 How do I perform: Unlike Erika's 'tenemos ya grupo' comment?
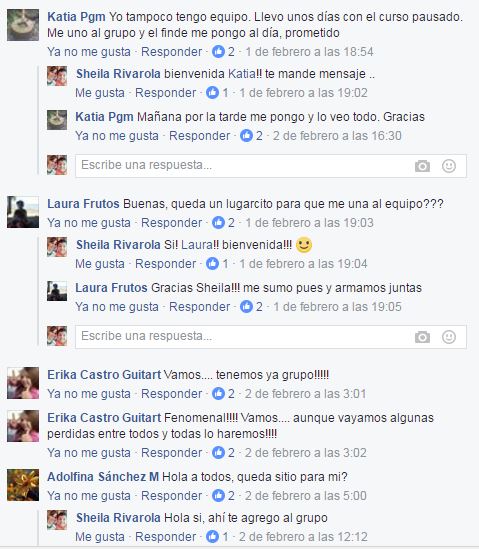(89, 394)
